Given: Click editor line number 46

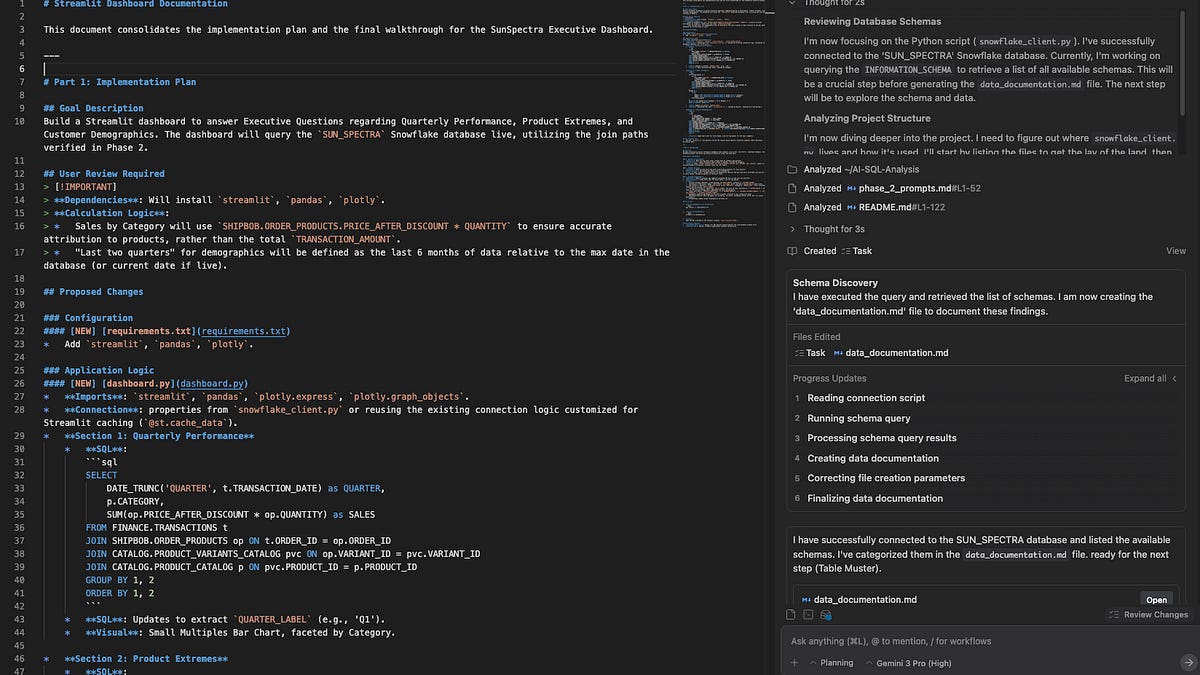Looking at the screenshot, I should 20,659.
